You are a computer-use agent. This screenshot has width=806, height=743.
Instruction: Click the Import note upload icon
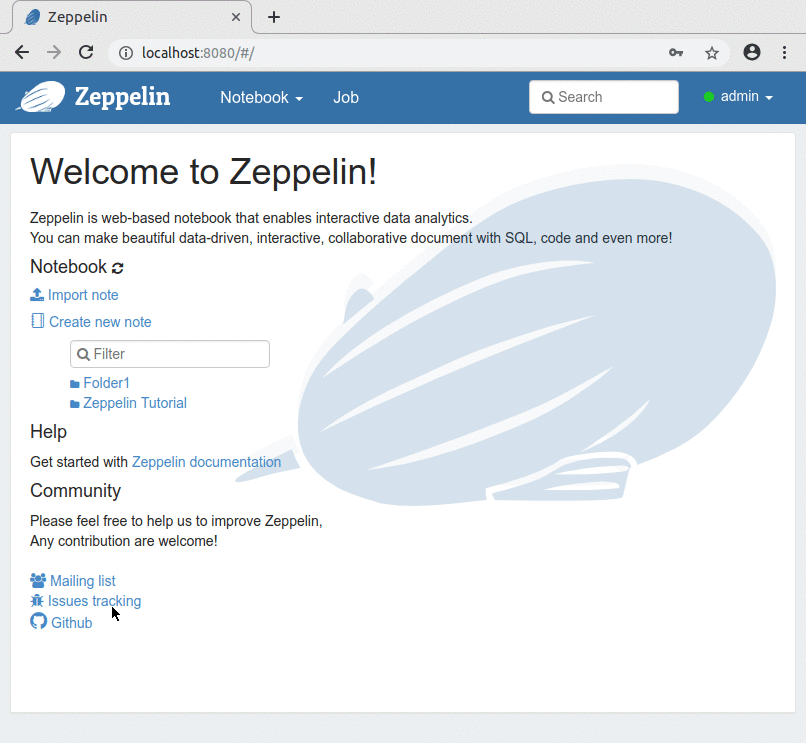[x=37, y=295]
